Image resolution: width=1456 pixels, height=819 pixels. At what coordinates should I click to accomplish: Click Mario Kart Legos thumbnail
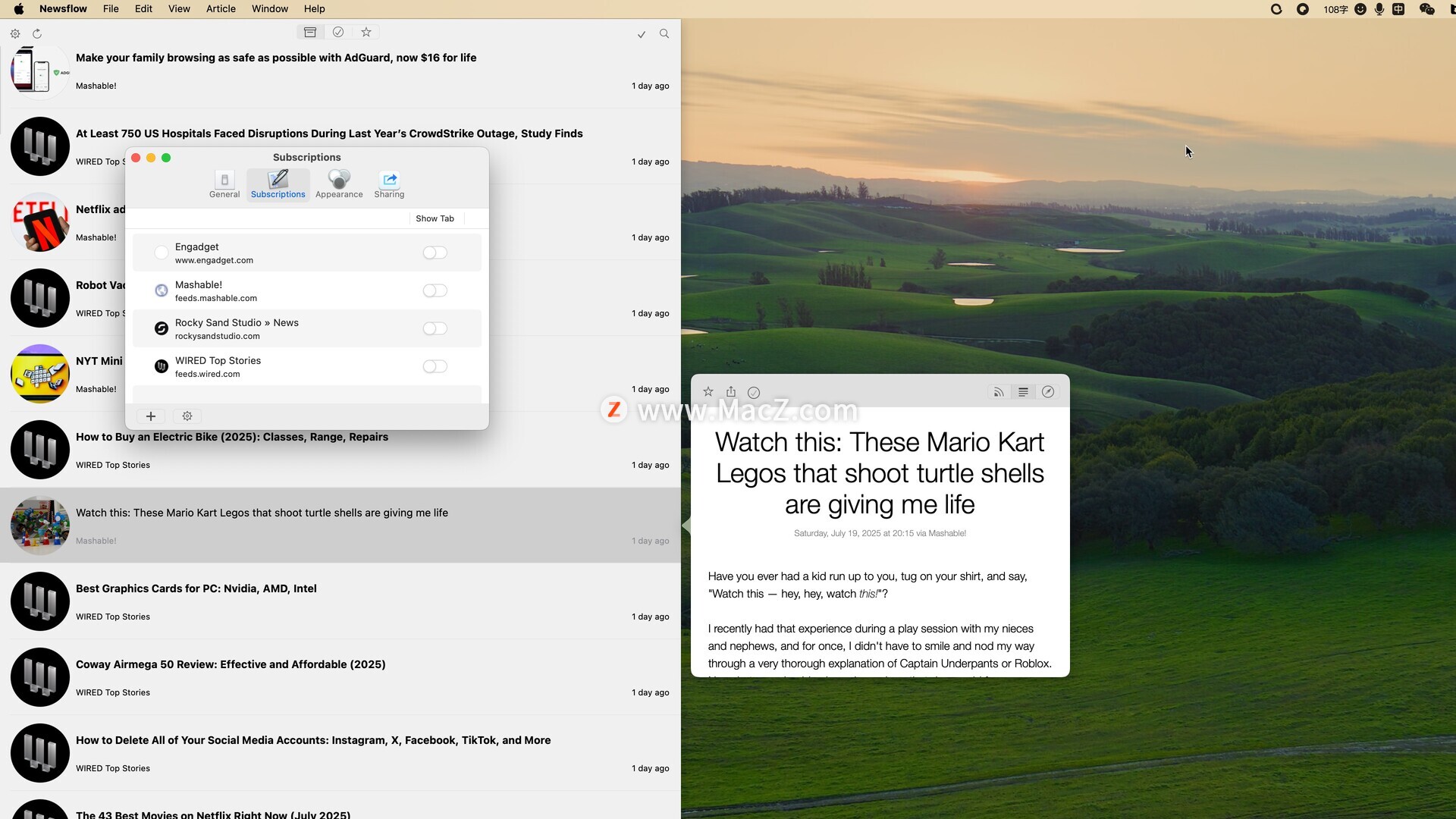pos(40,526)
